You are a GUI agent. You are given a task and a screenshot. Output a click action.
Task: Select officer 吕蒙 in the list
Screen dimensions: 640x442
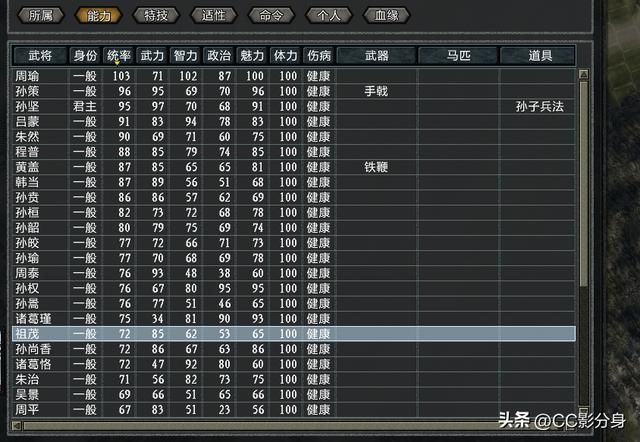(294, 121)
